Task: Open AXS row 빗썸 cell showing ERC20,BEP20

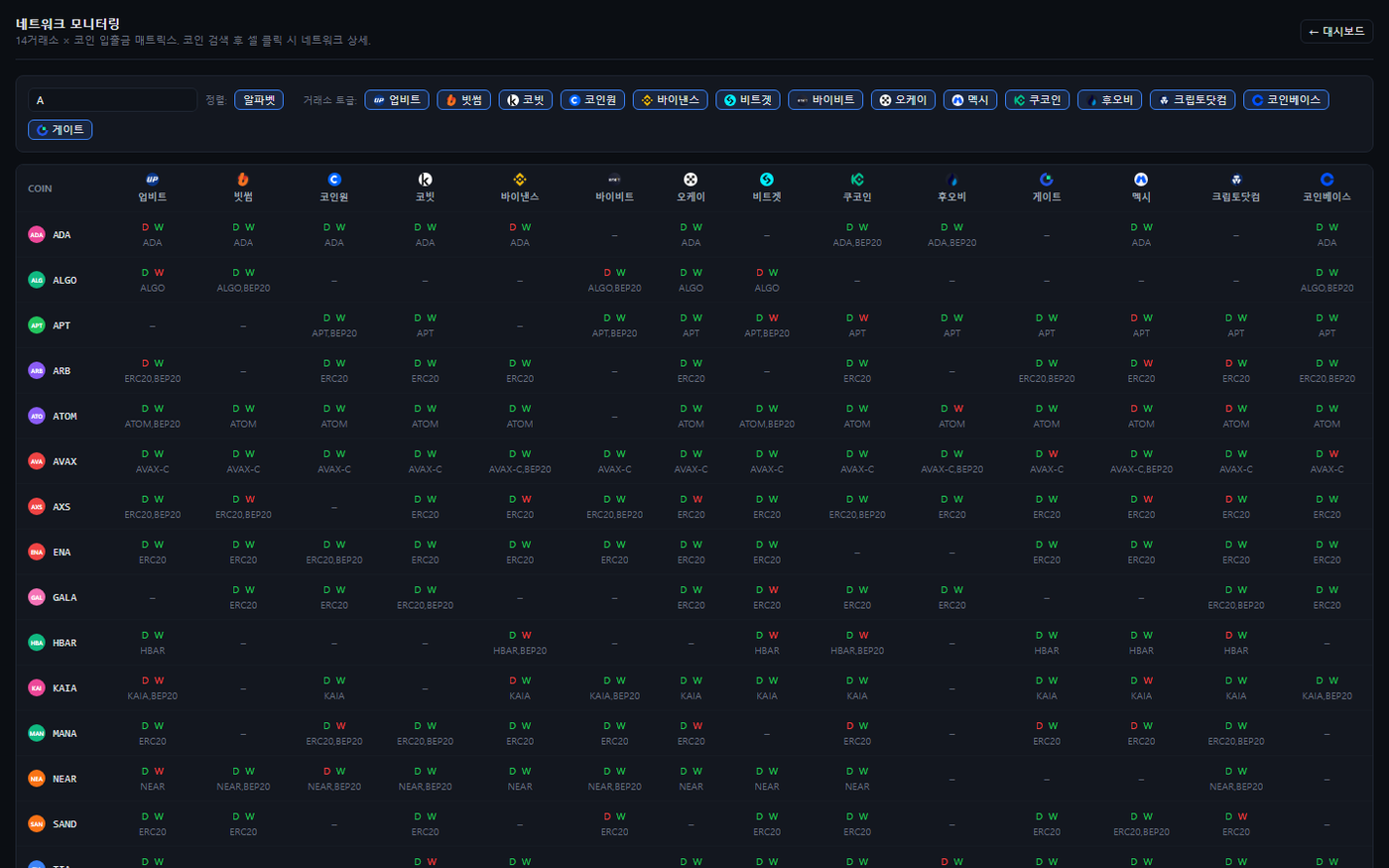Action: pyautogui.click(x=243, y=507)
